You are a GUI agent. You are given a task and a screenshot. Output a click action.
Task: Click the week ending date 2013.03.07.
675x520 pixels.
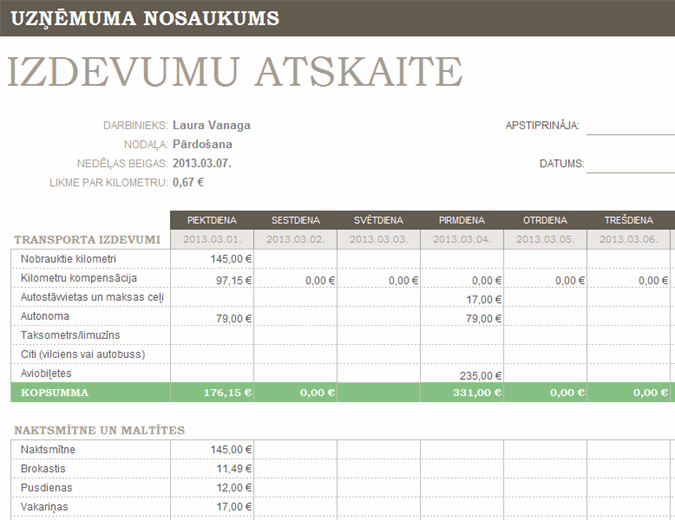pyautogui.click(x=202, y=163)
